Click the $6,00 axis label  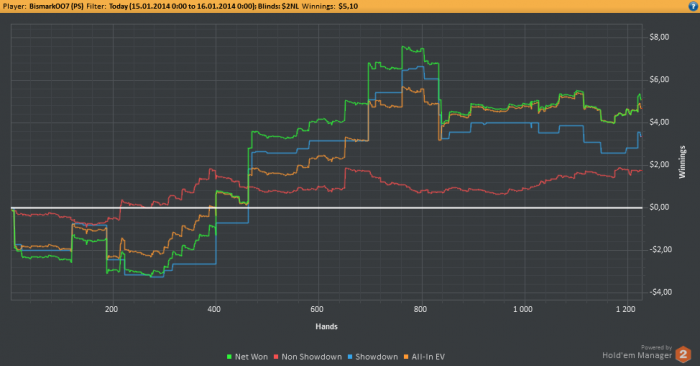[x=659, y=79]
